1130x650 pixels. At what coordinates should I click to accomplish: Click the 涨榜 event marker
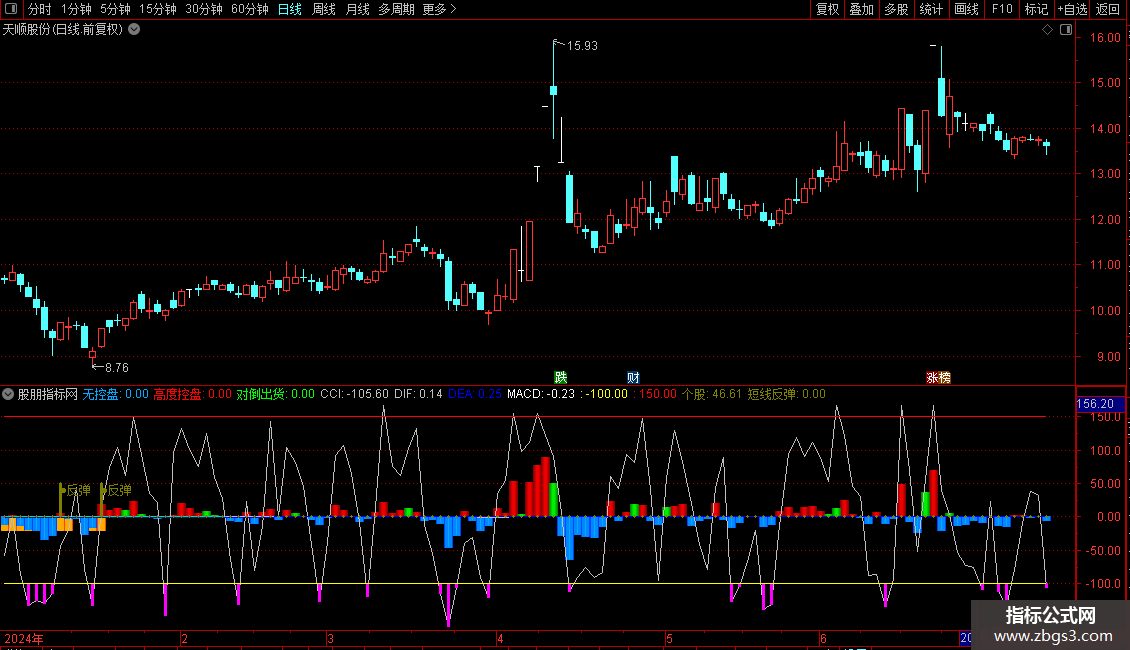tap(938, 377)
